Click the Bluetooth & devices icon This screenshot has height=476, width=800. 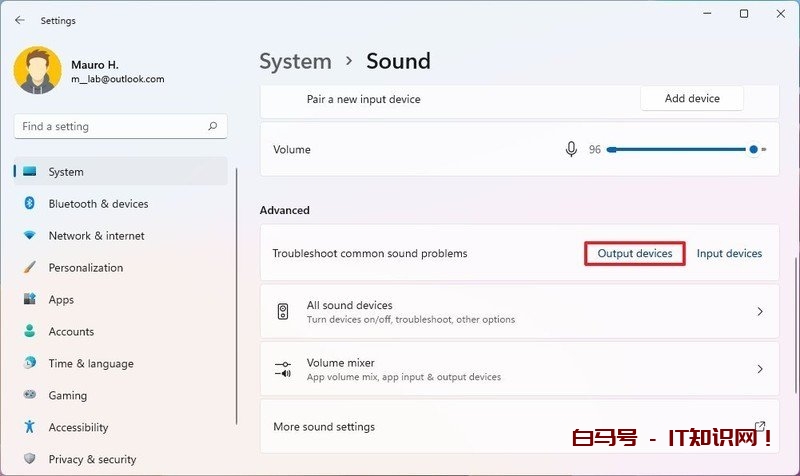tap(30, 204)
